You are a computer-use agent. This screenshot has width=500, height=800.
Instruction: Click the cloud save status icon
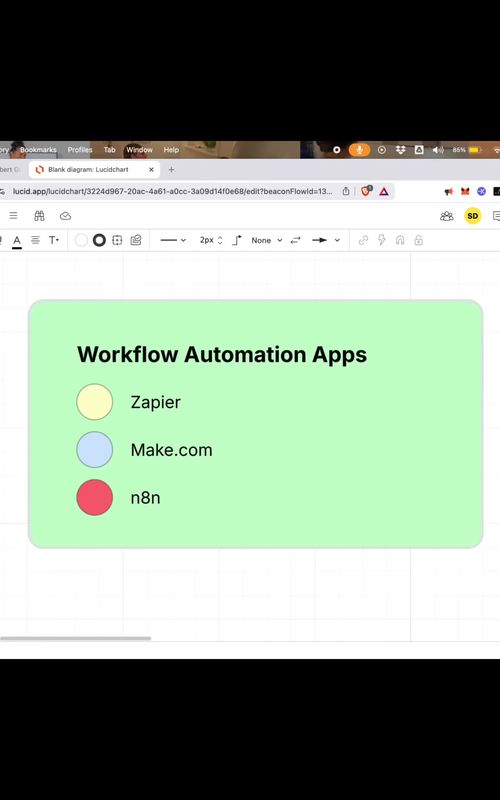coord(65,216)
